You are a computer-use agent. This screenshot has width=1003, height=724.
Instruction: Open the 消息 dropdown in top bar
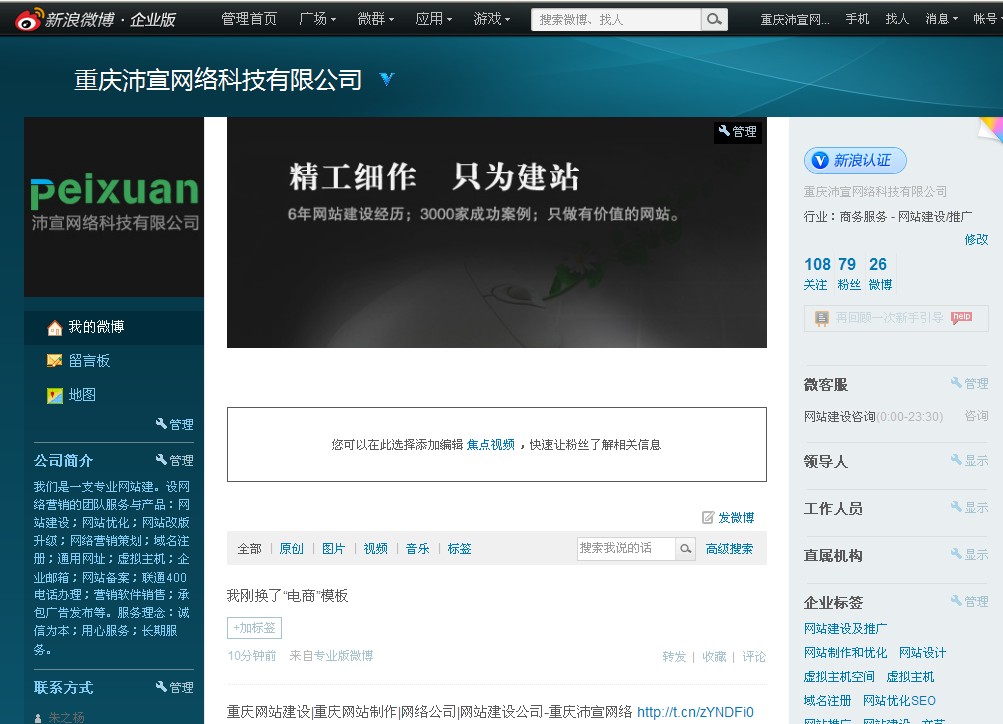[941, 19]
